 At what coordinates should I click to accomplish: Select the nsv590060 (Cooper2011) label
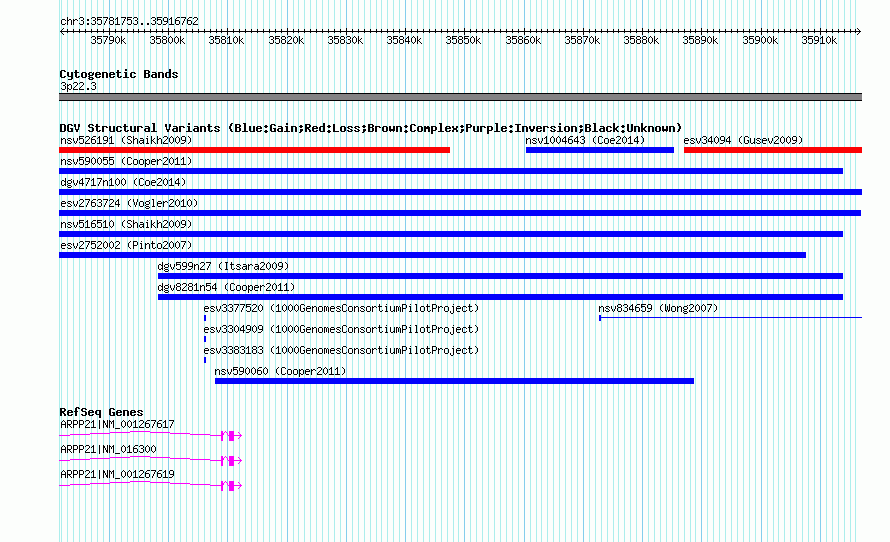tap(280, 371)
